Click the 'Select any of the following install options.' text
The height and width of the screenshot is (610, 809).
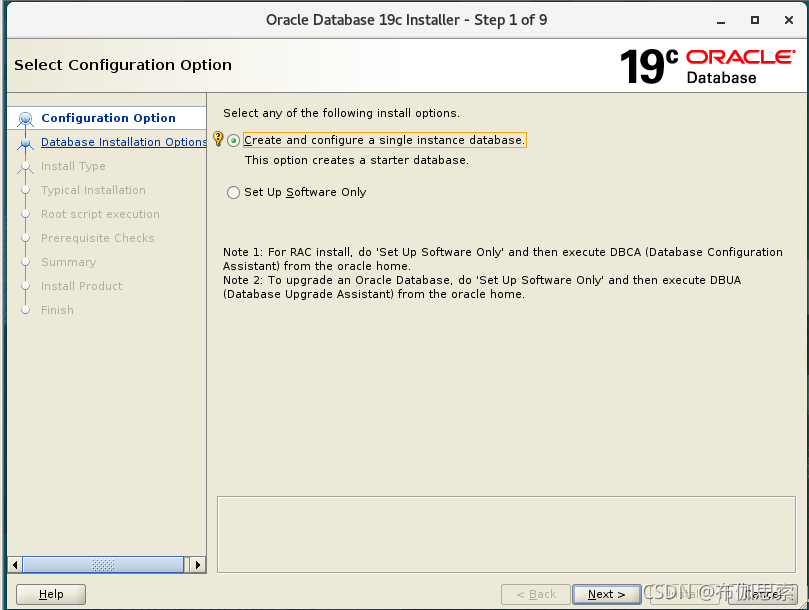341,113
